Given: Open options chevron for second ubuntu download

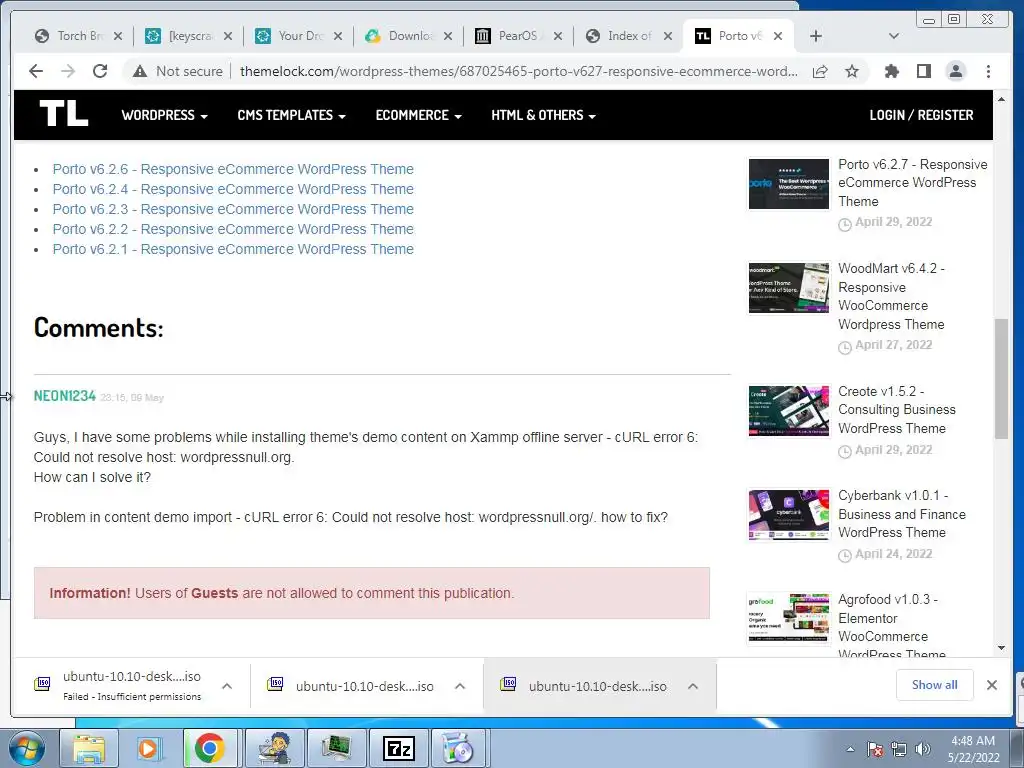Looking at the screenshot, I should pos(460,686).
